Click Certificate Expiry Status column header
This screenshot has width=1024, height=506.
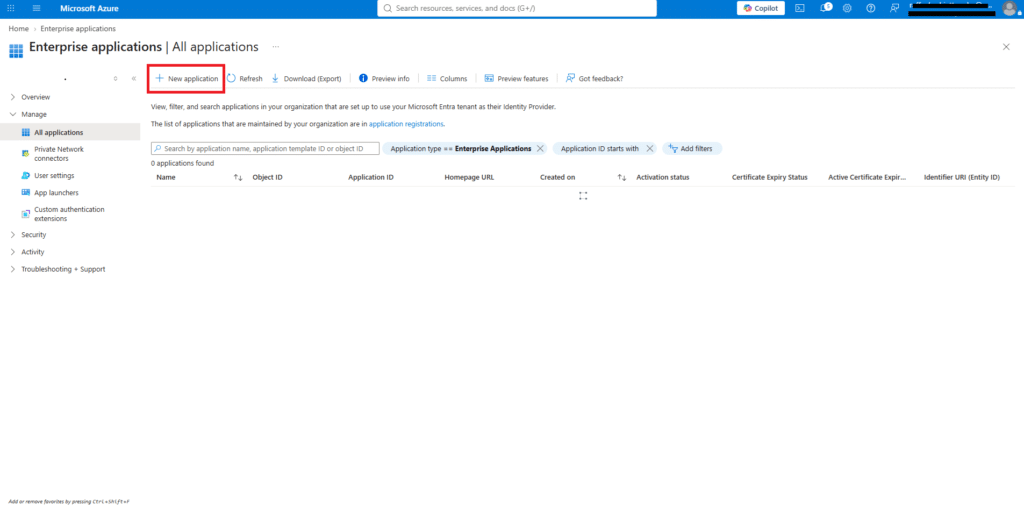(x=770, y=178)
